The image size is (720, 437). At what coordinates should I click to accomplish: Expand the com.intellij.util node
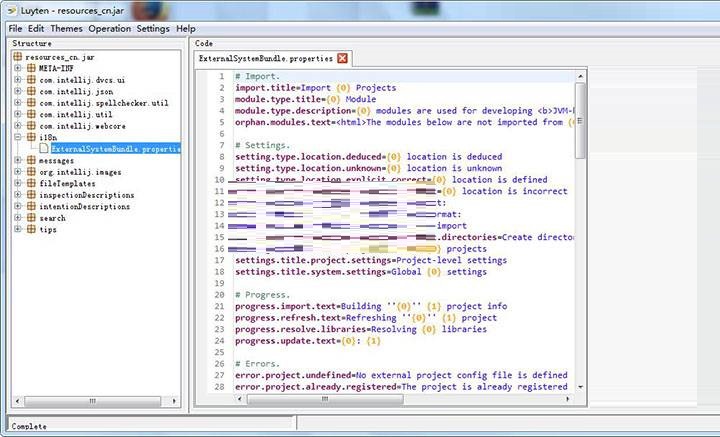tap(17, 114)
